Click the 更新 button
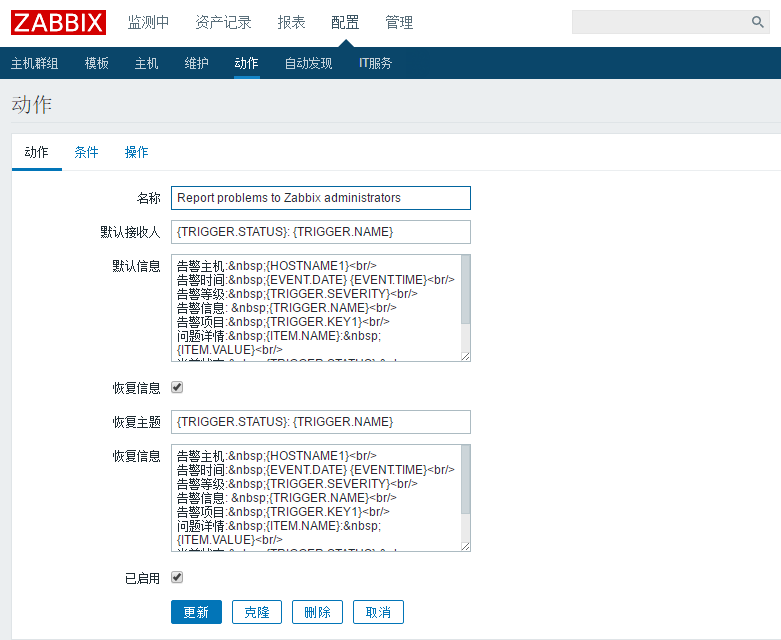The image size is (781, 640). click(x=196, y=612)
